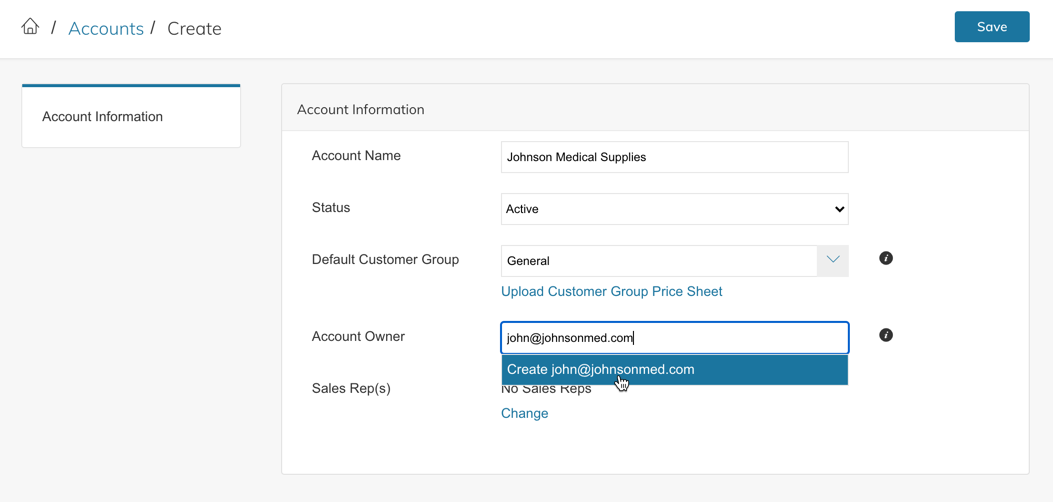Screen dimensions: 1053x502
Task: Open Upload Customer Group Price Sheet link
Action: 611,291
